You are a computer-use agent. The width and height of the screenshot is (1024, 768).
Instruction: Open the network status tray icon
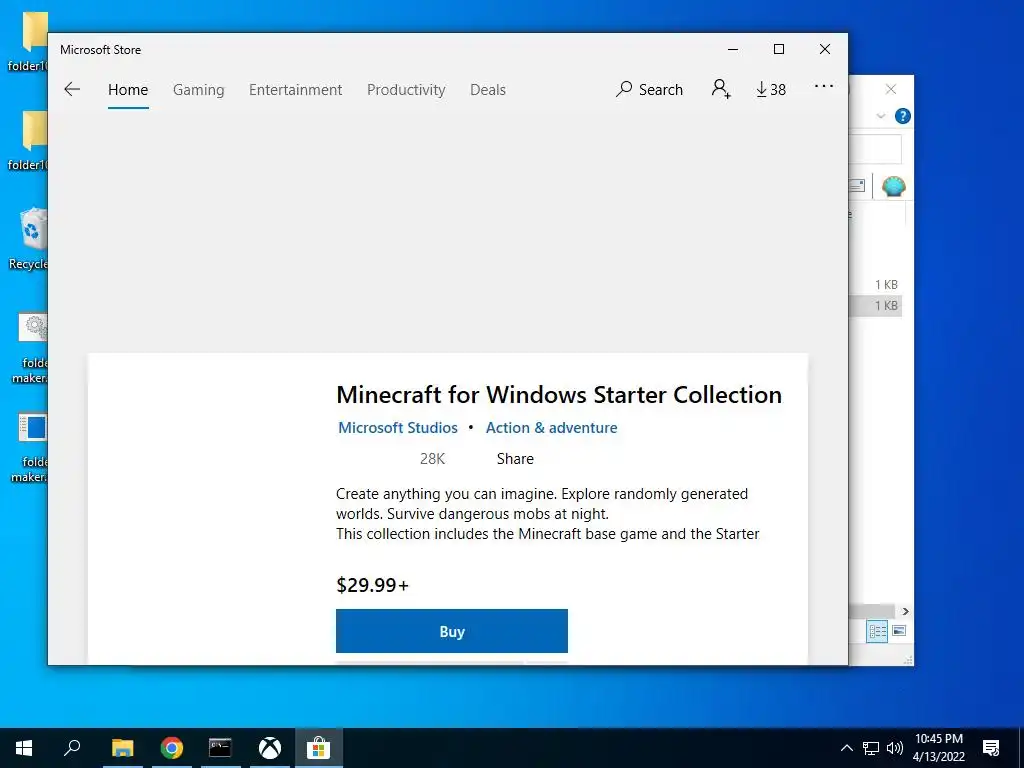point(871,748)
